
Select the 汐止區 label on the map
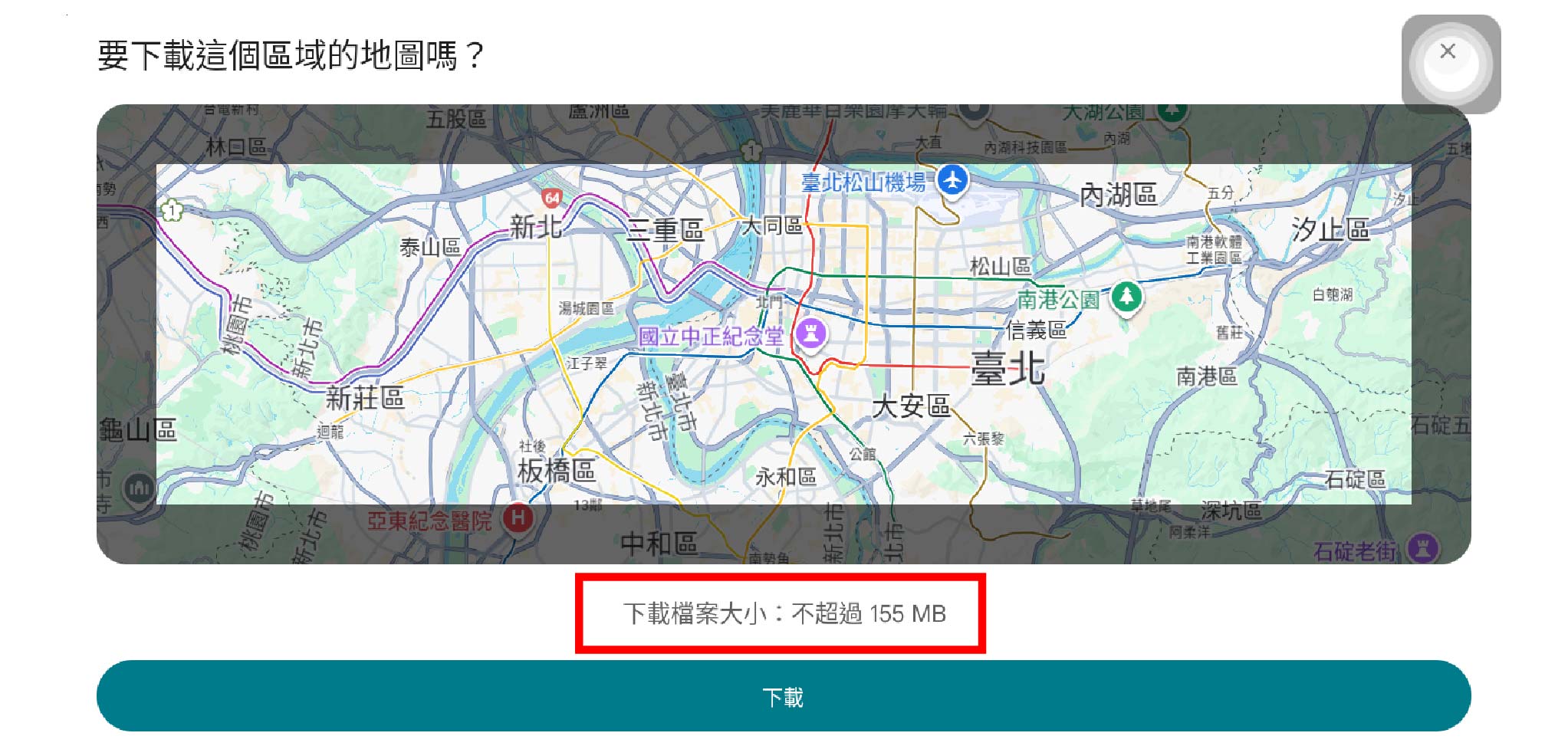pyautogui.click(x=1330, y=229)
